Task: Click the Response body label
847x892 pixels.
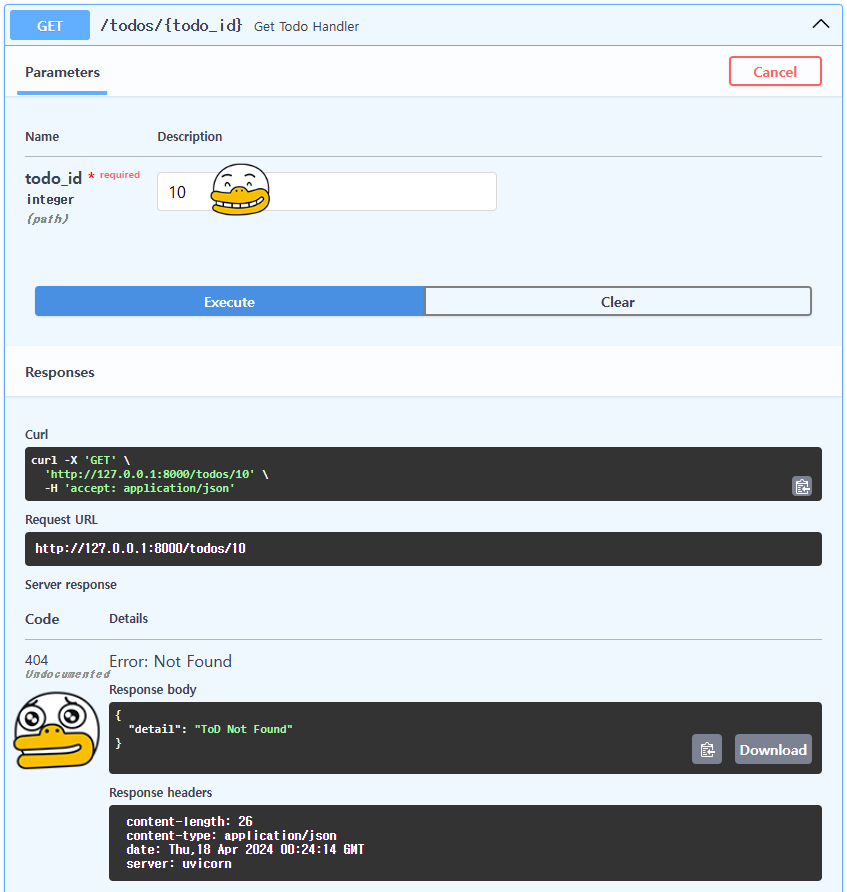Action: coord(152,689)
